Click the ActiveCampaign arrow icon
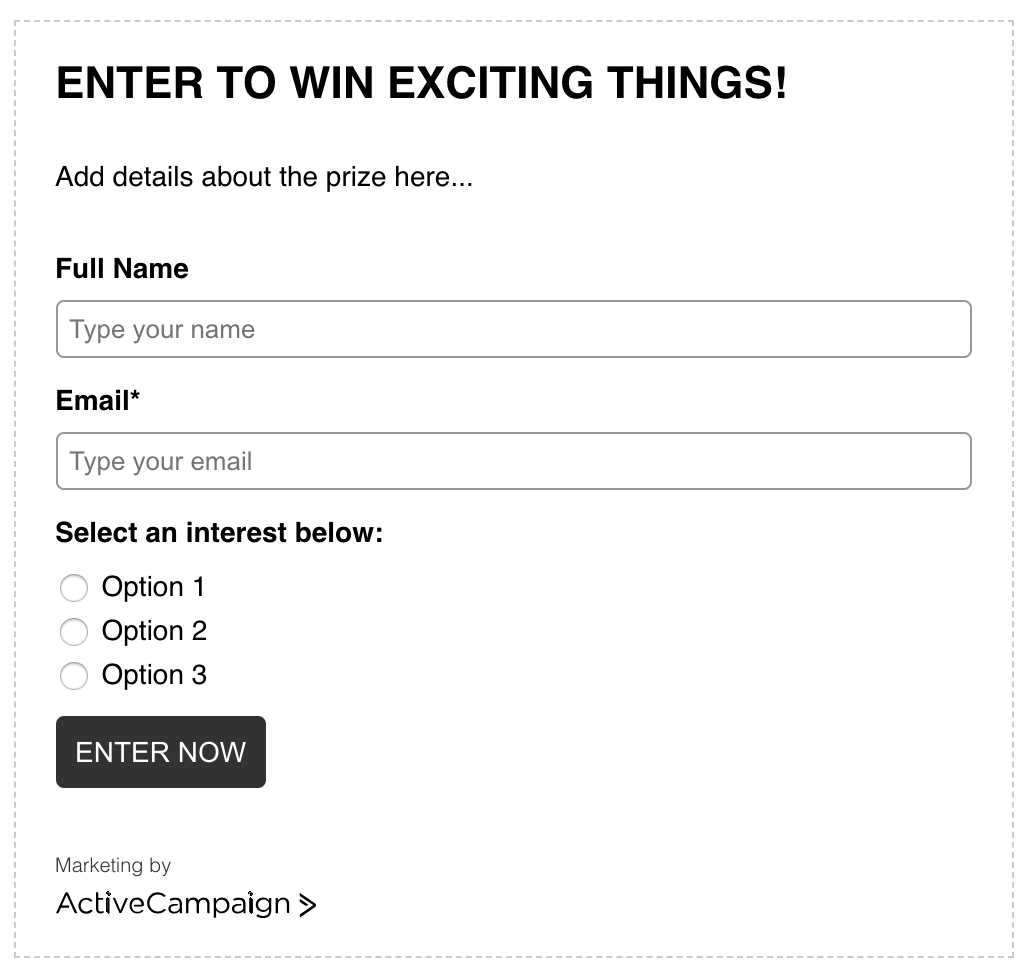1028x976 pixels. coord(307,905)
